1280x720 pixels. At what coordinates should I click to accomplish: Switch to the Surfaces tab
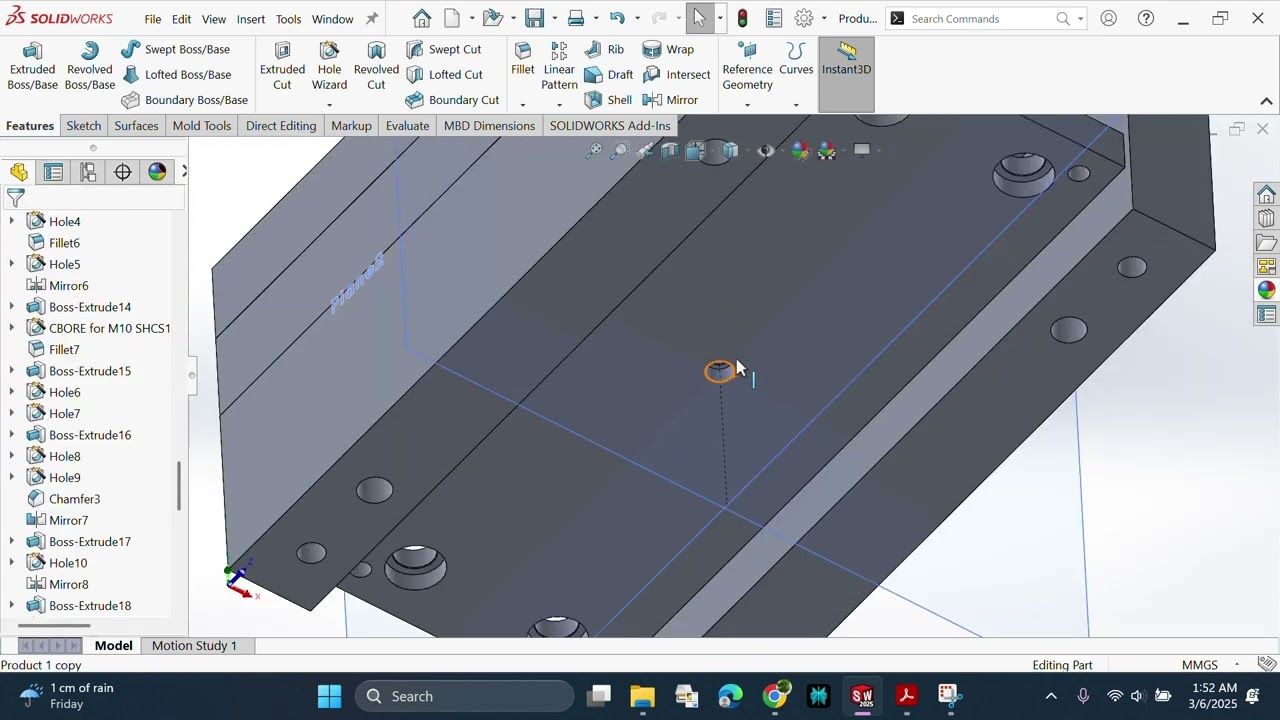[136, 126]
